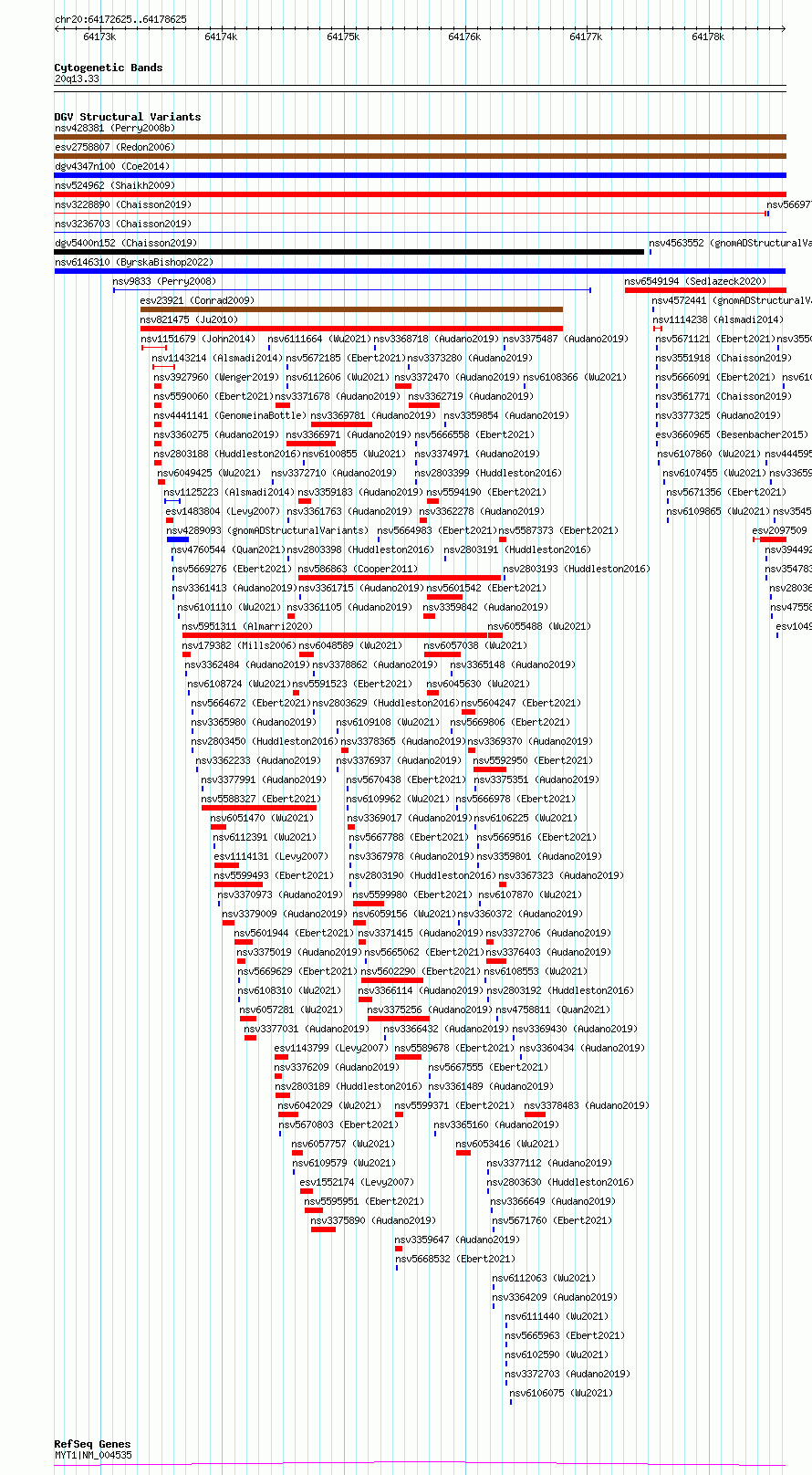The height and width of the screenshot is (1475, 812).
Task: Open variant esv3660965 (Besenbacher2015)
Action: [x=732, y=434]
